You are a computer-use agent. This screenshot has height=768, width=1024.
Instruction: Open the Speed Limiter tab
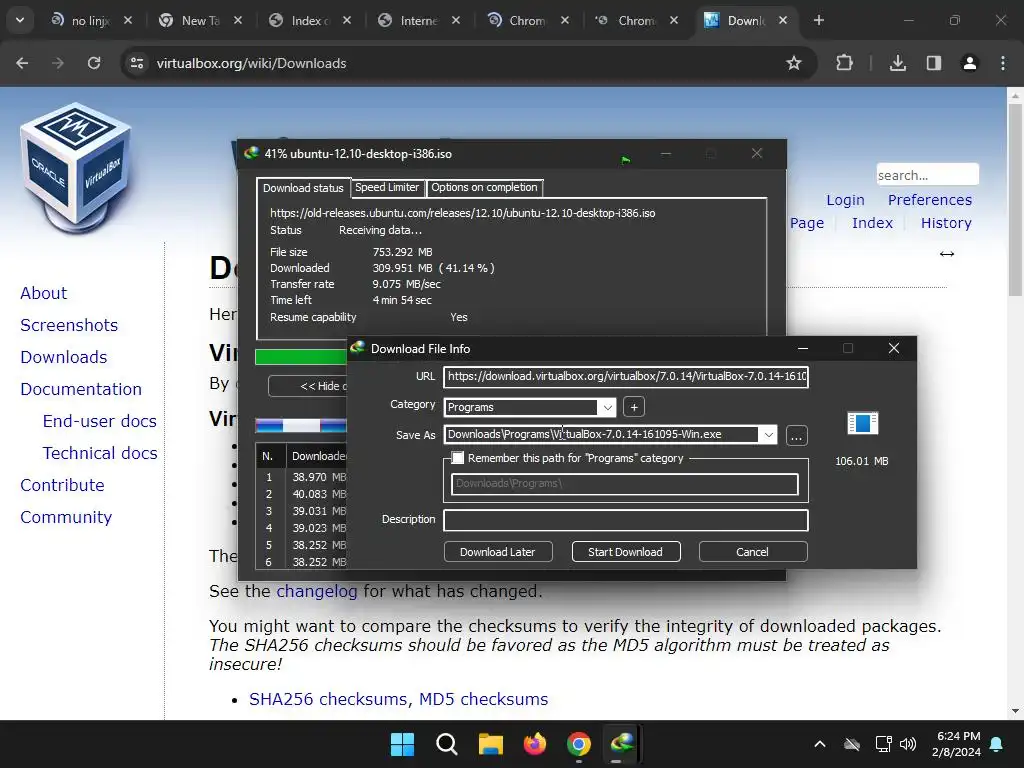point(387,187)
